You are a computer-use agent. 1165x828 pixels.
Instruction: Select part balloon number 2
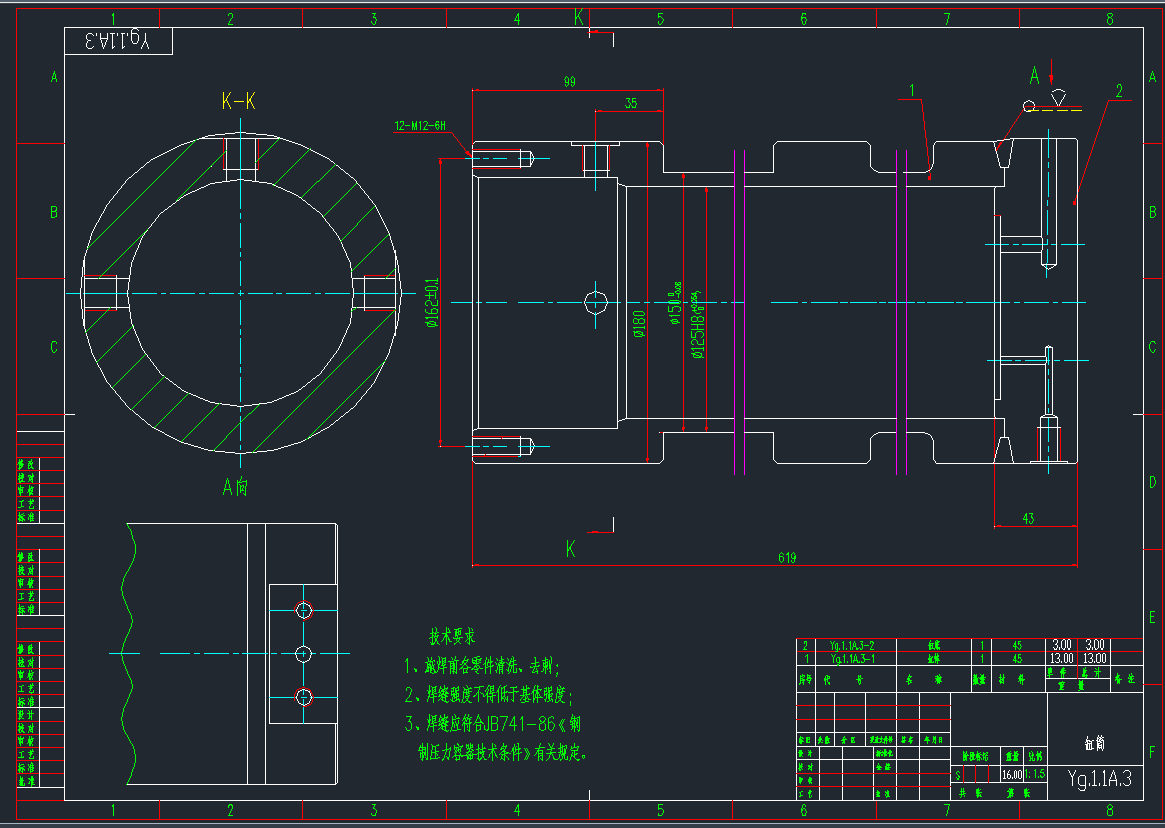(x=1117, y=90)
